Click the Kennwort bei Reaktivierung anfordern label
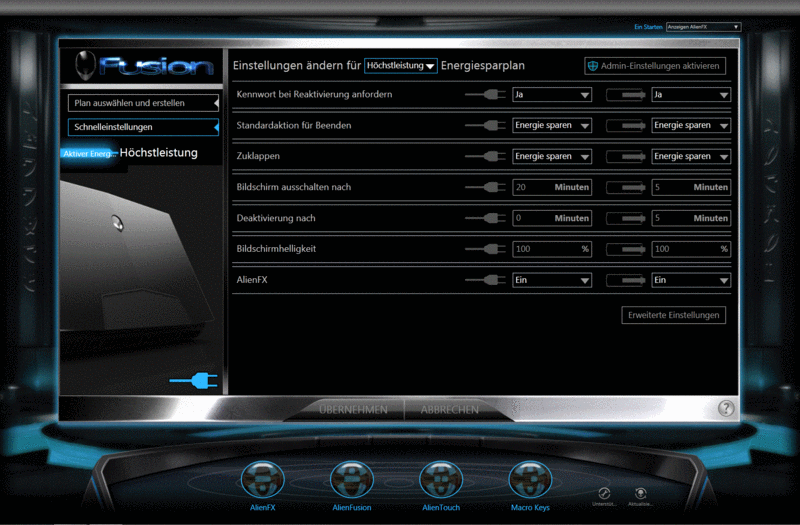 pyautogui.click(x=314, y=94)
